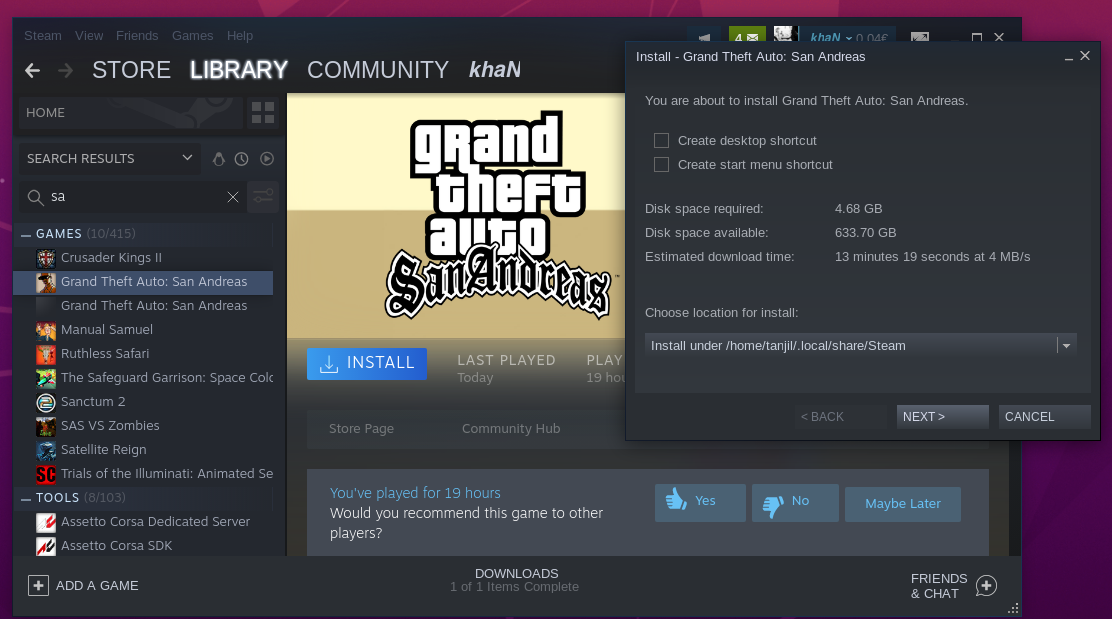Click Assetto Corsa SDK icon
The width and height of the screenshot is (1112, 619).
click(46, 546)
